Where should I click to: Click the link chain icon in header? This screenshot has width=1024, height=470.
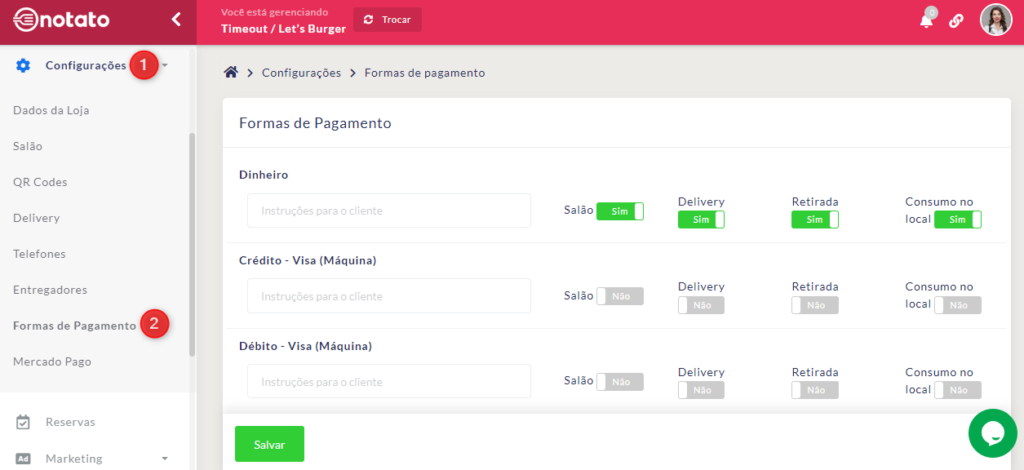coord(956,21)
